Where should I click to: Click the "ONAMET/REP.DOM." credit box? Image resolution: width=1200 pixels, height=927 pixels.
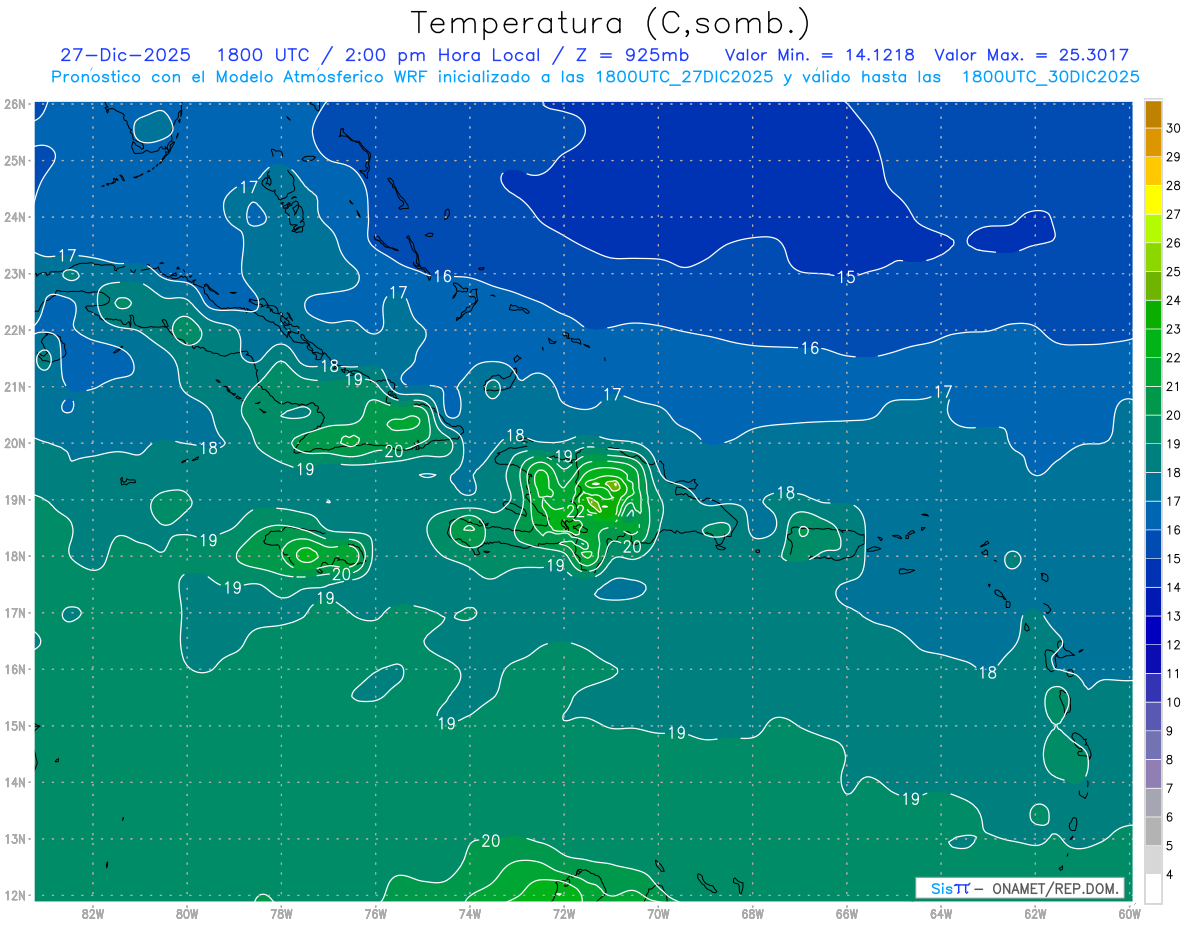[x=1019, y=888]
